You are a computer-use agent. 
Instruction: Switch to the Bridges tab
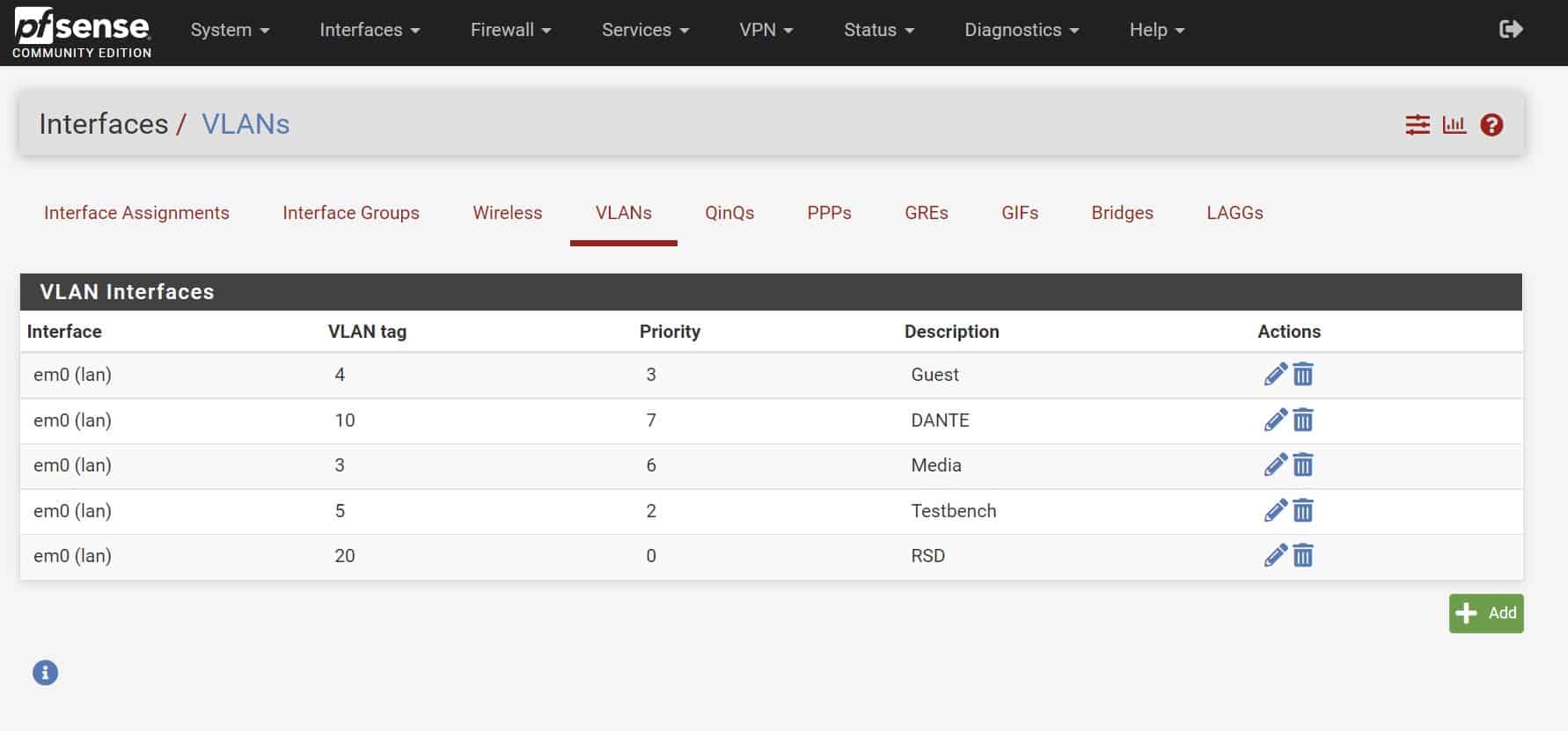click(x=1123, y=213)
